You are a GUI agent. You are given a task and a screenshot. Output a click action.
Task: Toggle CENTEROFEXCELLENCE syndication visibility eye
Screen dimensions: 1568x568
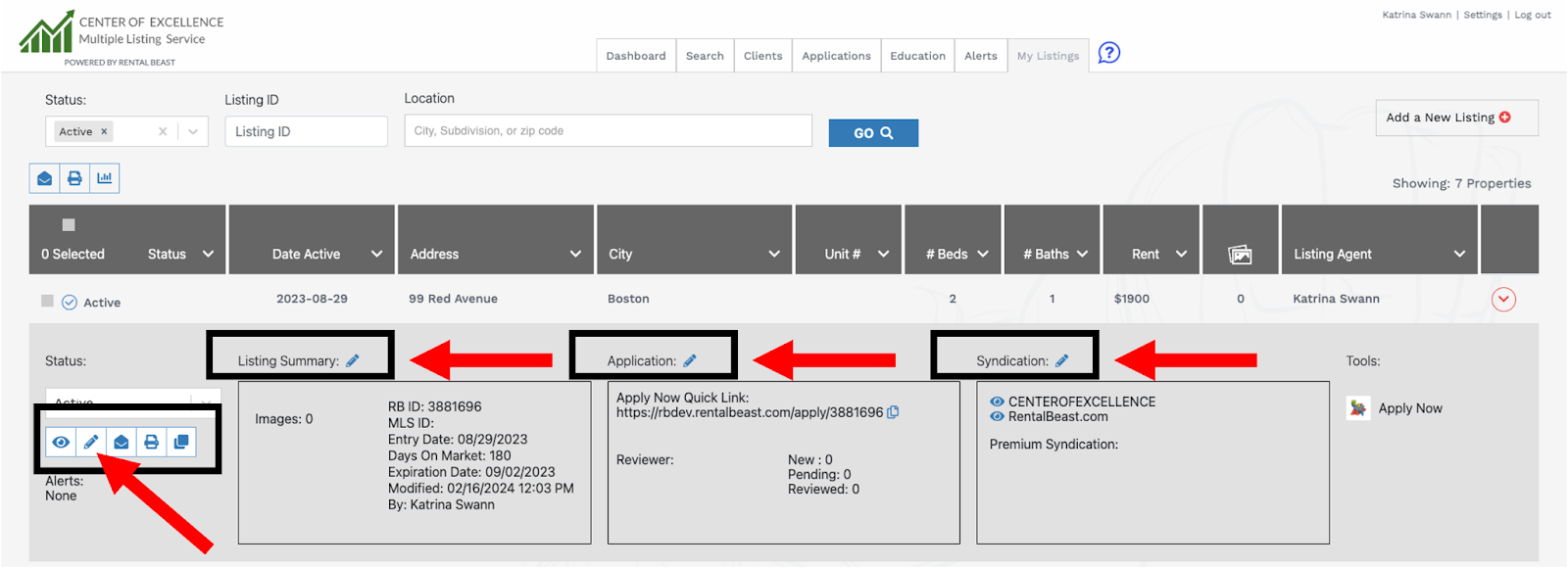[x=997, y=402]
